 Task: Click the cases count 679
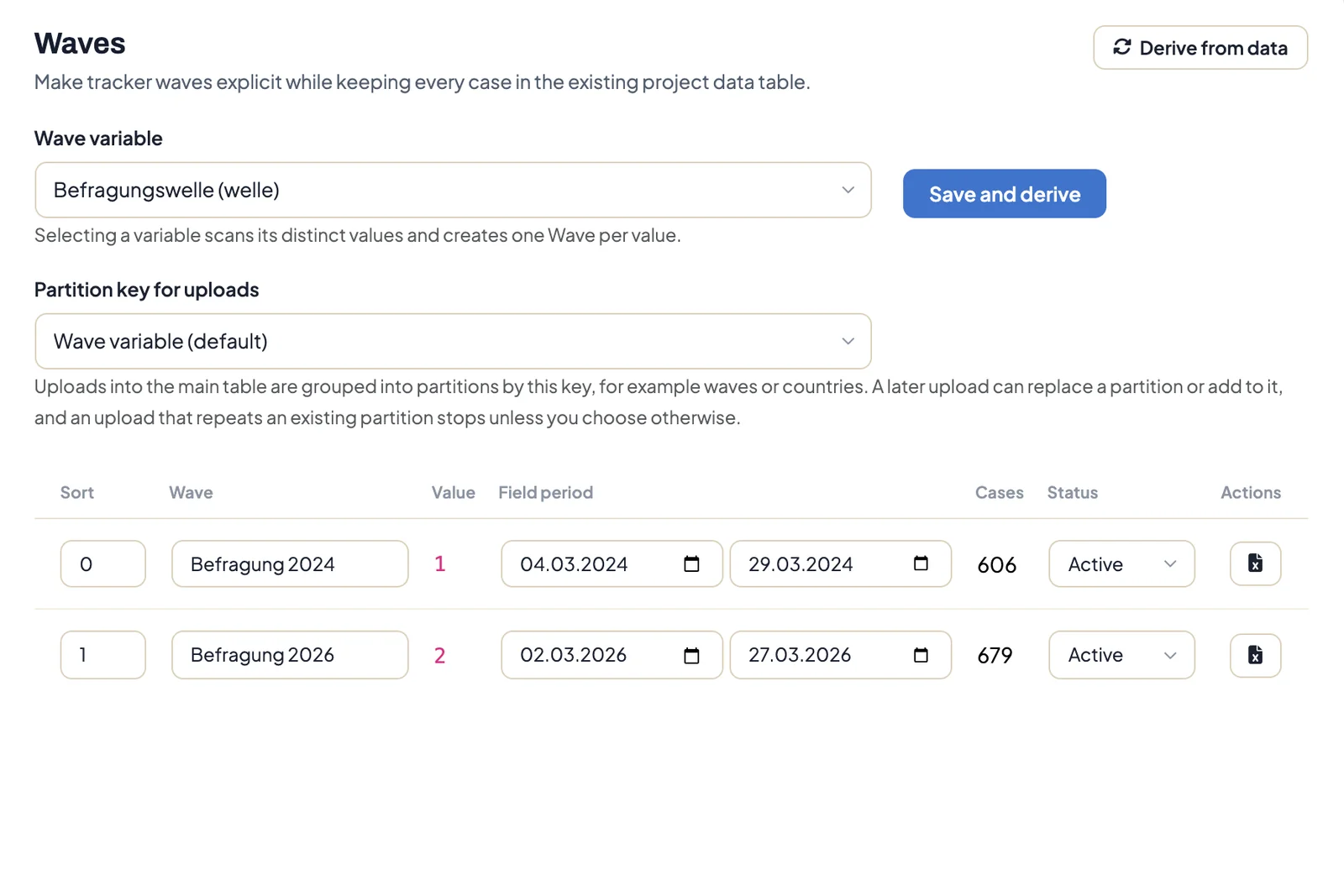(x=995, y=656)
